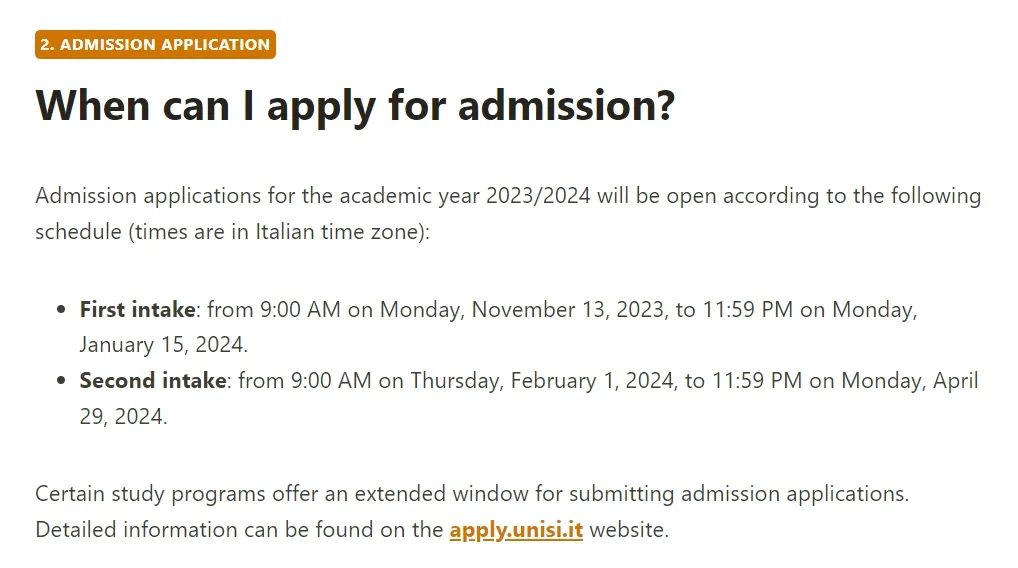Click the "February 1, 2024" date text
The height and width of the screenshot is (568, 1018).
(x=594, y=380)
